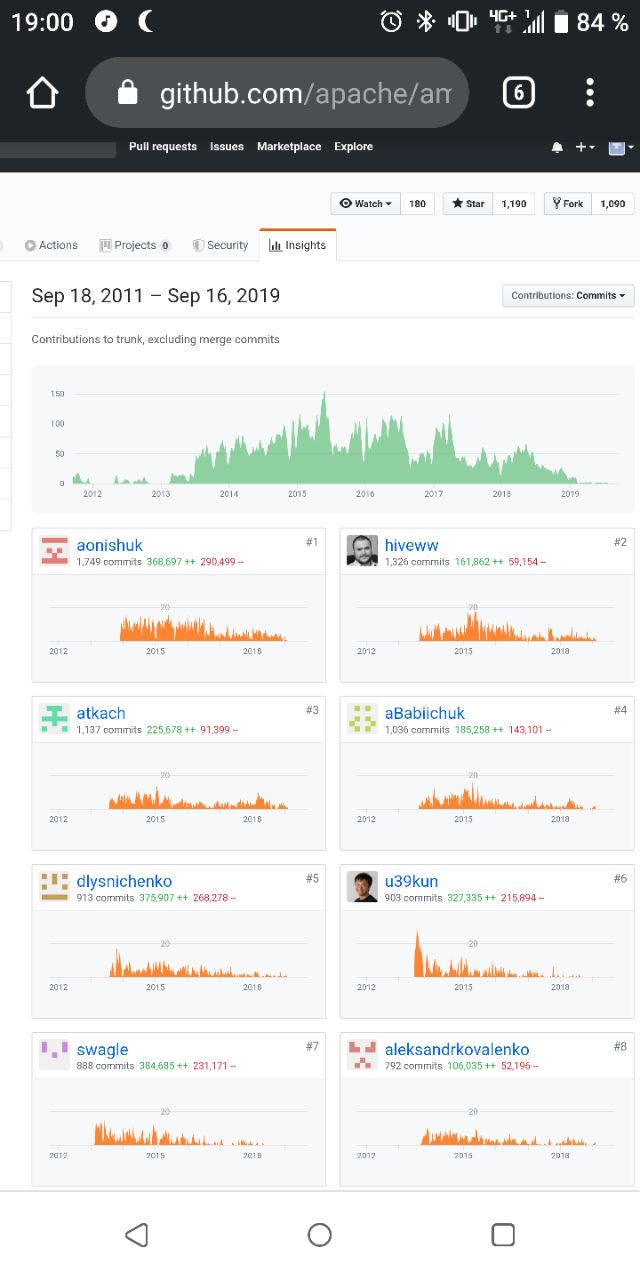This screenshot has height=1280, width=640.
Task: Open Explore in top nav
Action: pyautogui.click(x=353, y=146)
